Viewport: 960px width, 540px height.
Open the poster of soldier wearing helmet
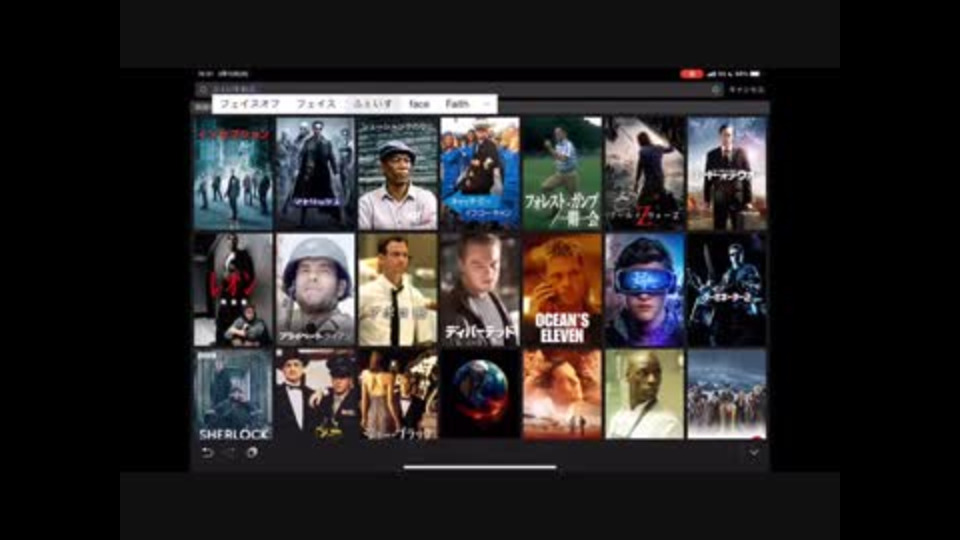[315, 290]
